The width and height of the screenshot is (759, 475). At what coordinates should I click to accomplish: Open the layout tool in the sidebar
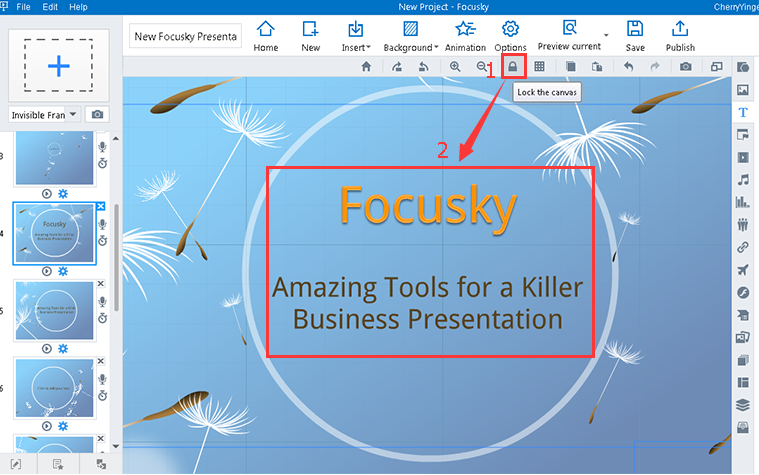click(743, 383)
